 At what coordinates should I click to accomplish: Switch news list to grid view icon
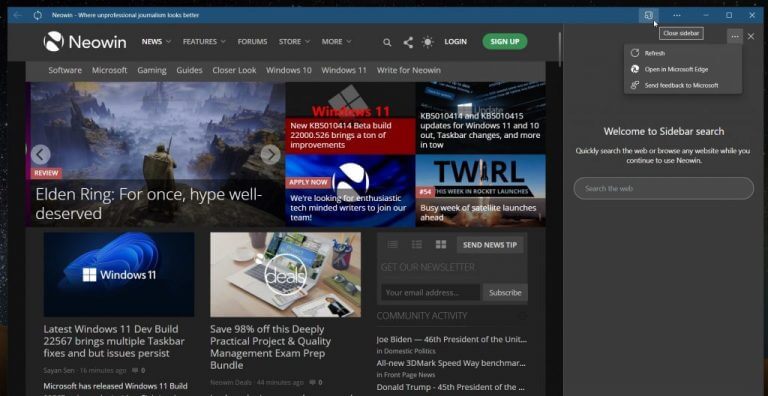(x=441, y=245)
